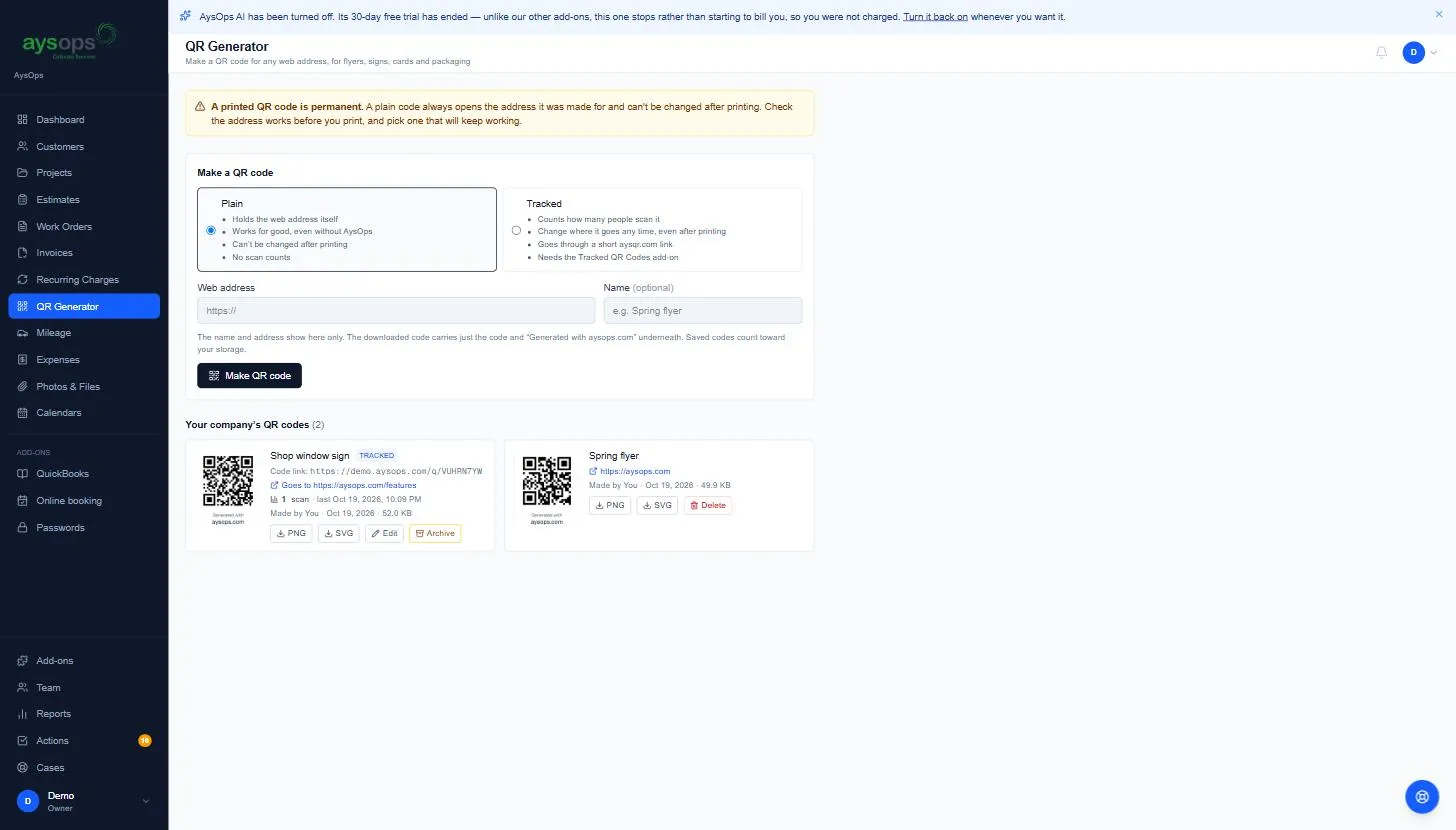The image size is (1456, 830).
Task: Open Recurring Charges
Action: tap(84, 280)
